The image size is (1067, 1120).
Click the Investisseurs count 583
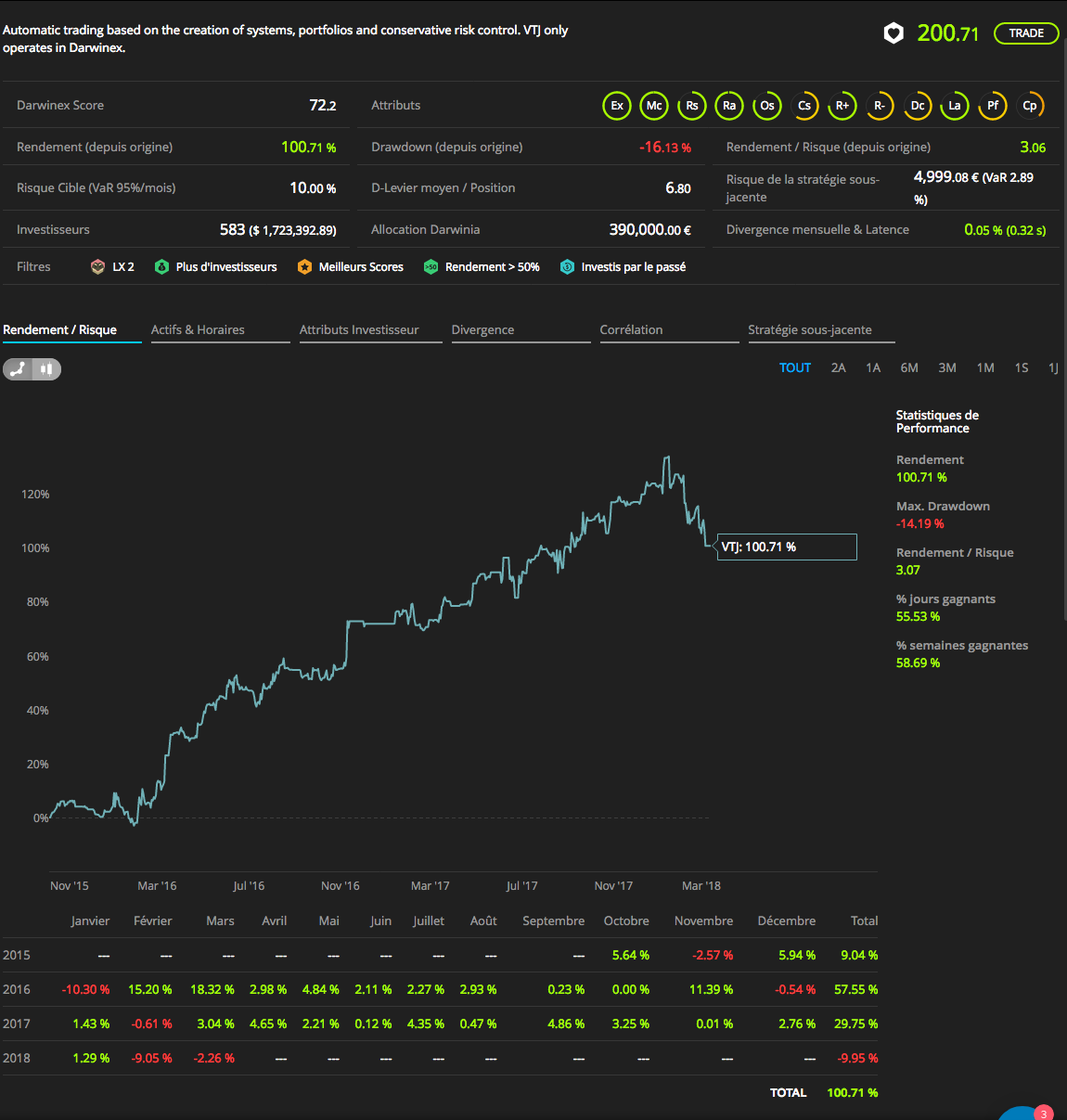point(232,230)
